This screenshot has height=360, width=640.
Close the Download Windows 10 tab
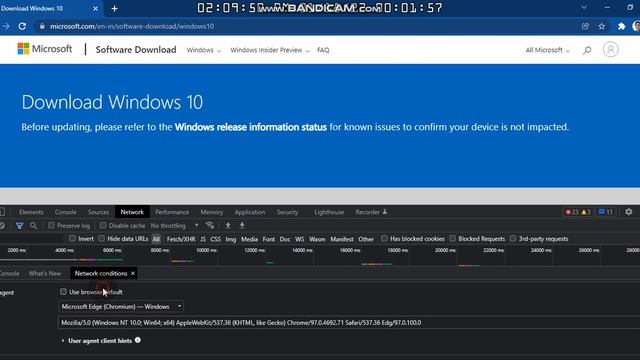click(95, 9)
